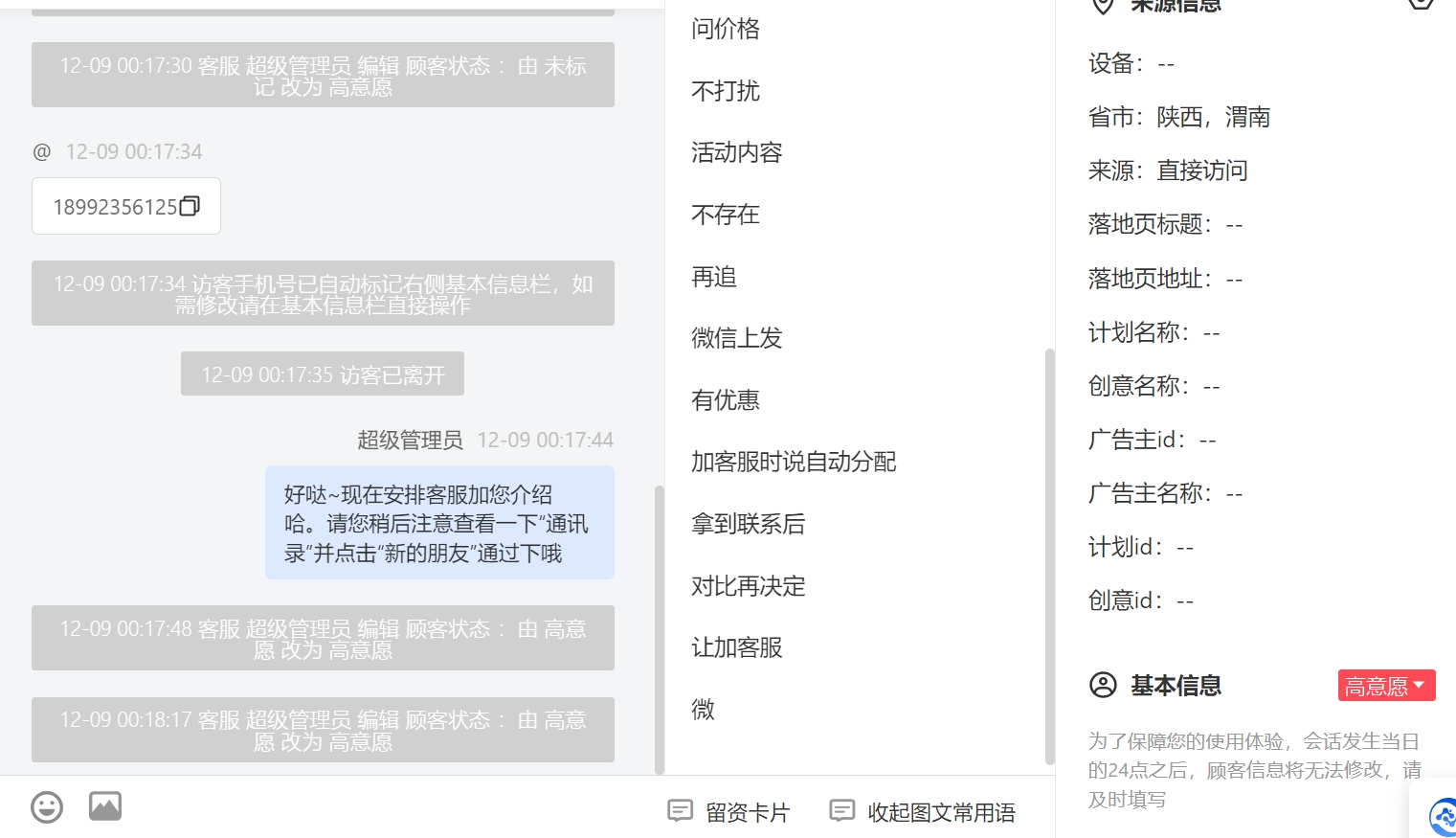
Task: Click the quick phrases list scrollbar
Action: click(x=1050, y=555)
